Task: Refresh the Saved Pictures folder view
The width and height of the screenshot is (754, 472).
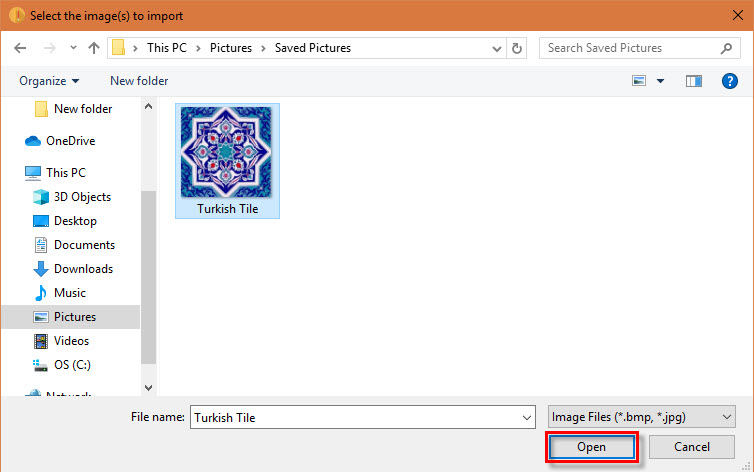Action: click(x=516, y=48)
